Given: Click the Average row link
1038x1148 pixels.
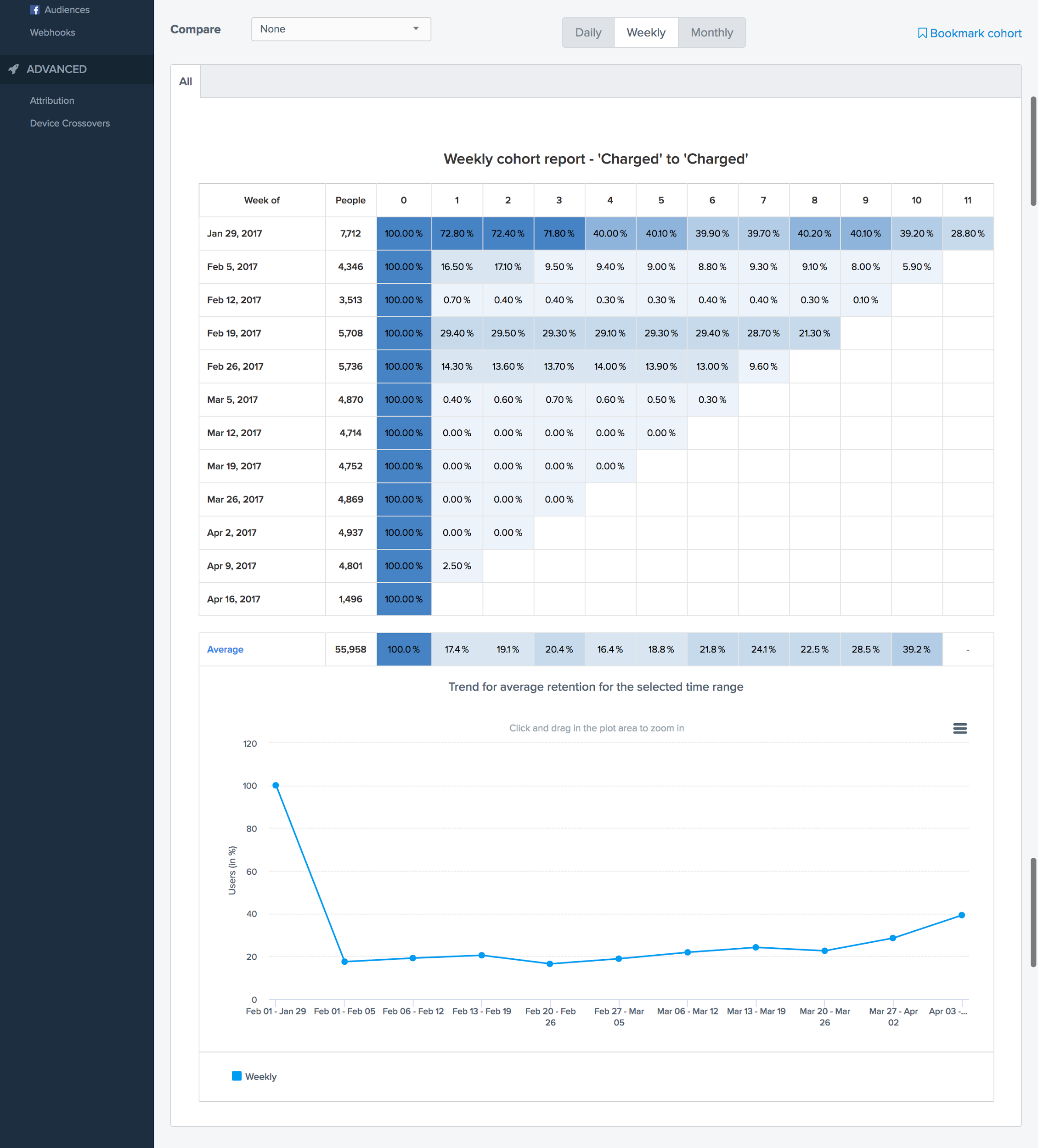Looking at the screenshot, I should [x=225, y=649].
